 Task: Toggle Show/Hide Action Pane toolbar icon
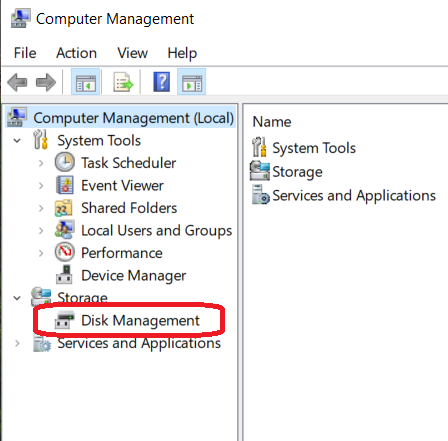click(191, 82)
